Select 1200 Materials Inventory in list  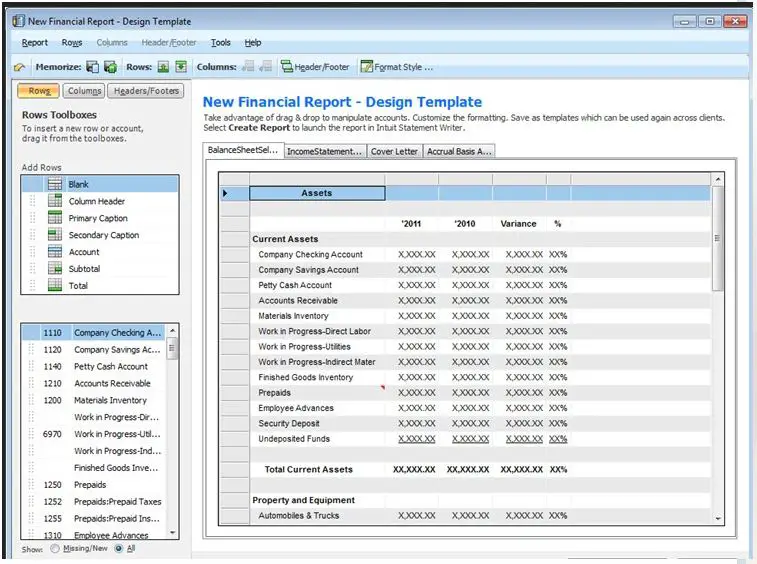(x=94, y=400)
